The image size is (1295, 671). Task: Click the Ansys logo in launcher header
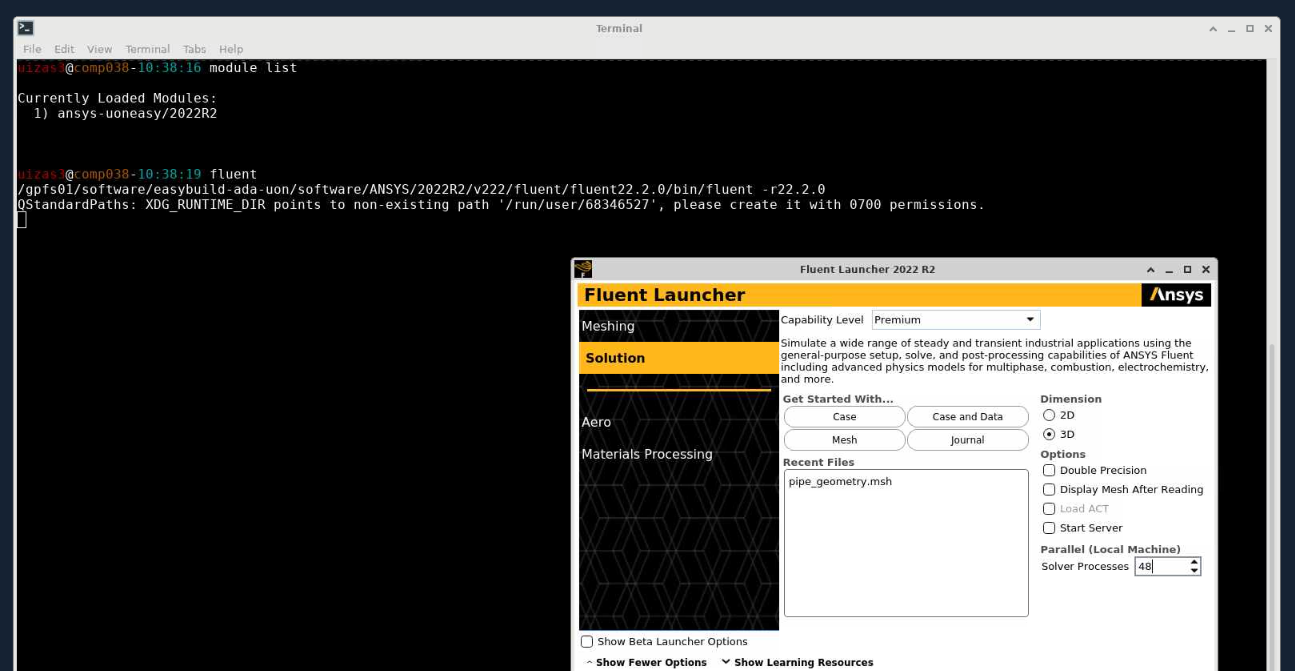click(x=1176, y=295)
